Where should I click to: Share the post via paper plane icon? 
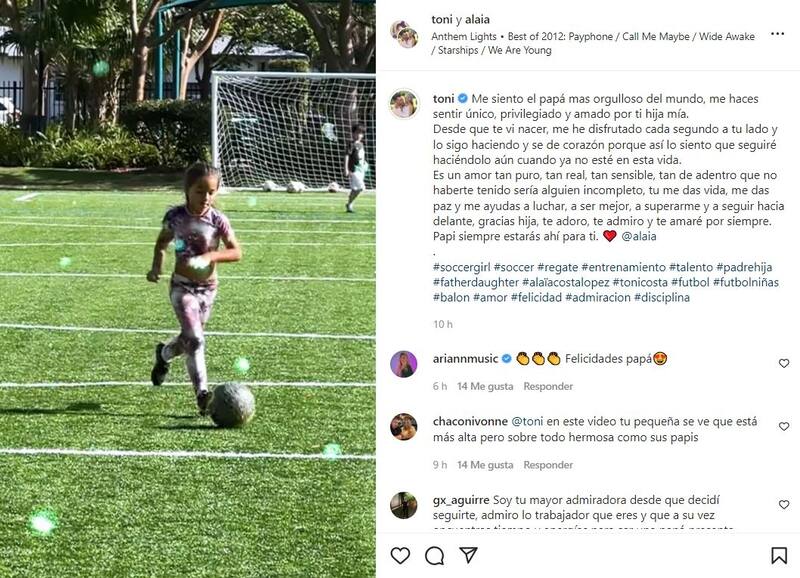467,555
